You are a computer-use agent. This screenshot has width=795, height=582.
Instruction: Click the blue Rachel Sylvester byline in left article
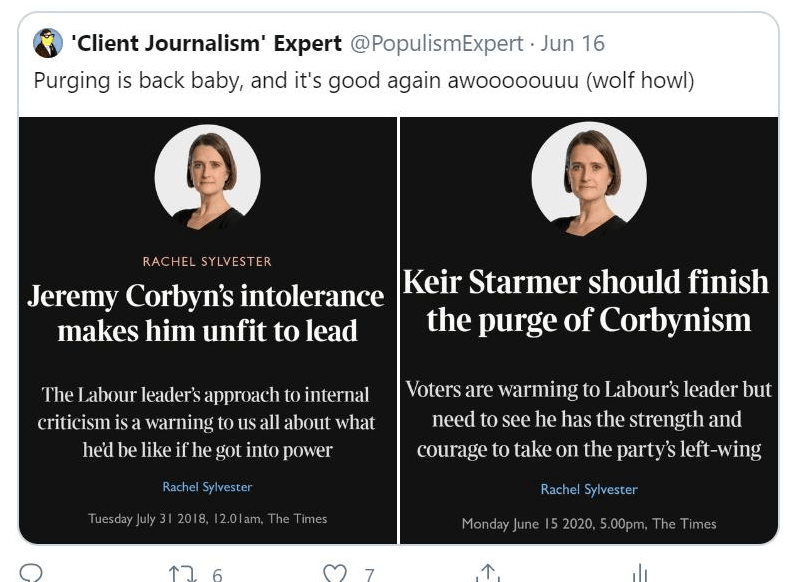click(x=207, y=487)
